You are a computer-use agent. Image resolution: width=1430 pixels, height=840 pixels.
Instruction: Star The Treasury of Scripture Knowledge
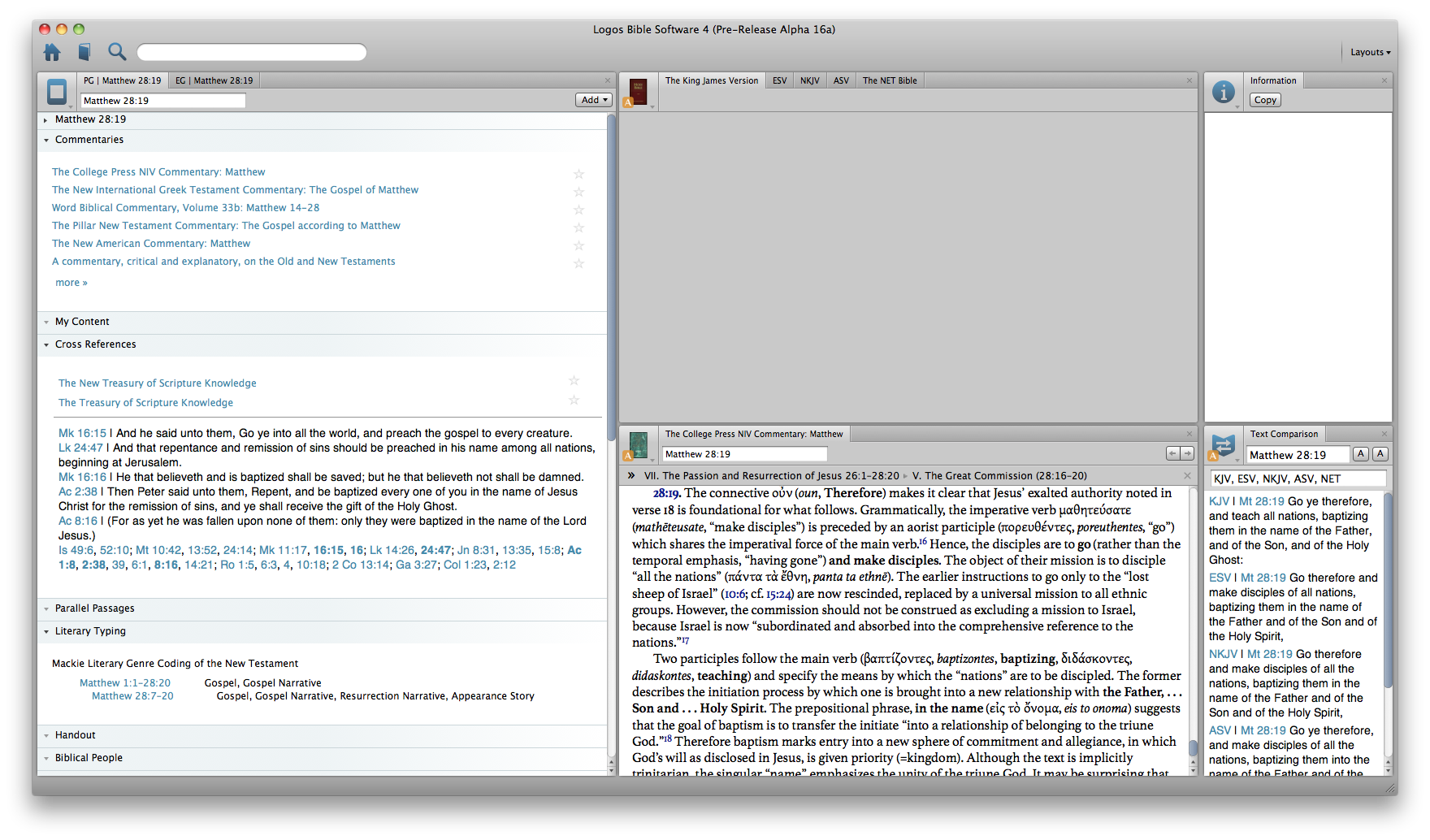pyautogui.click(x=574, y=400)
